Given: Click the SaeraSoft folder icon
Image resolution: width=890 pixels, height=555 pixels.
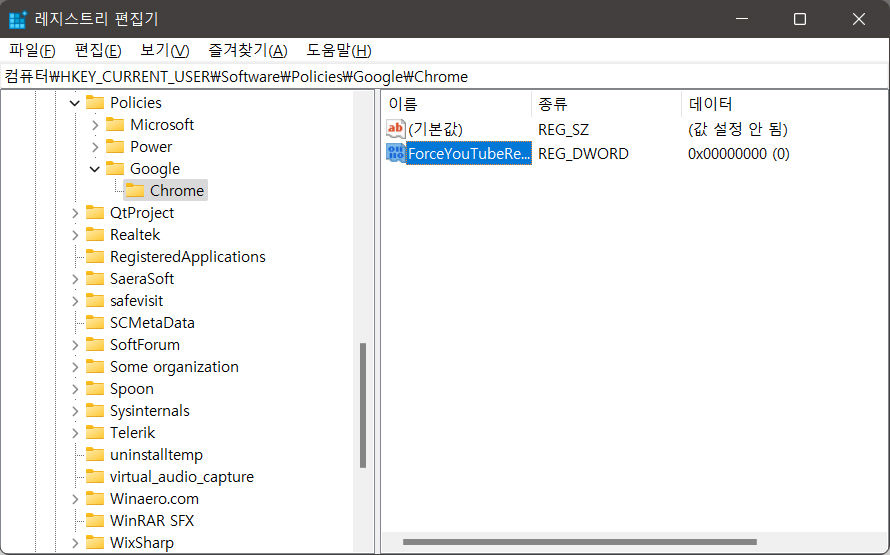Looking at the screenshot, I should point(95,279).
